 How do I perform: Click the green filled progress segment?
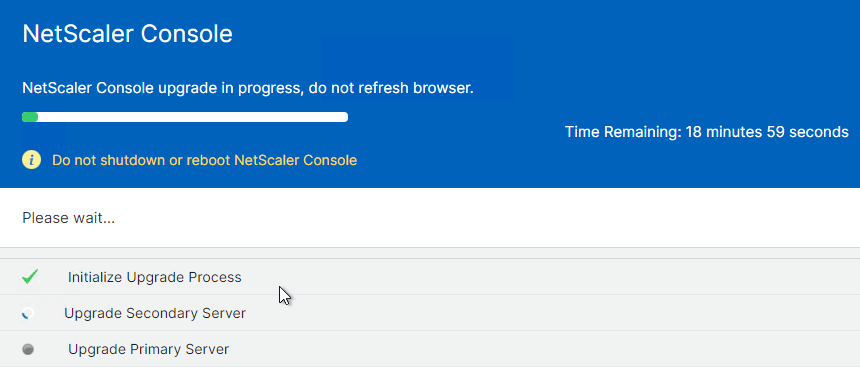coord(30,117)
